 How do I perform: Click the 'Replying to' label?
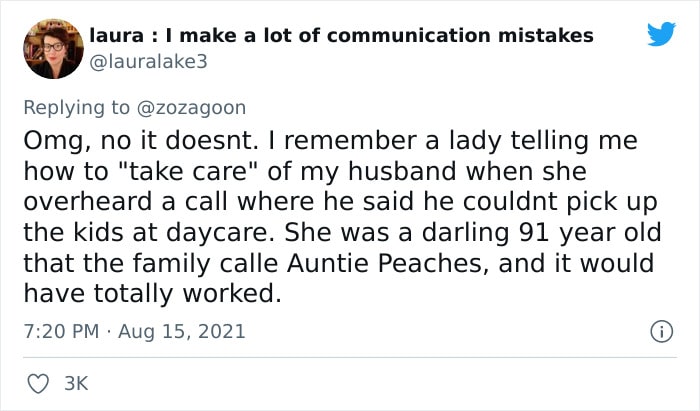[x=76, y=108]
